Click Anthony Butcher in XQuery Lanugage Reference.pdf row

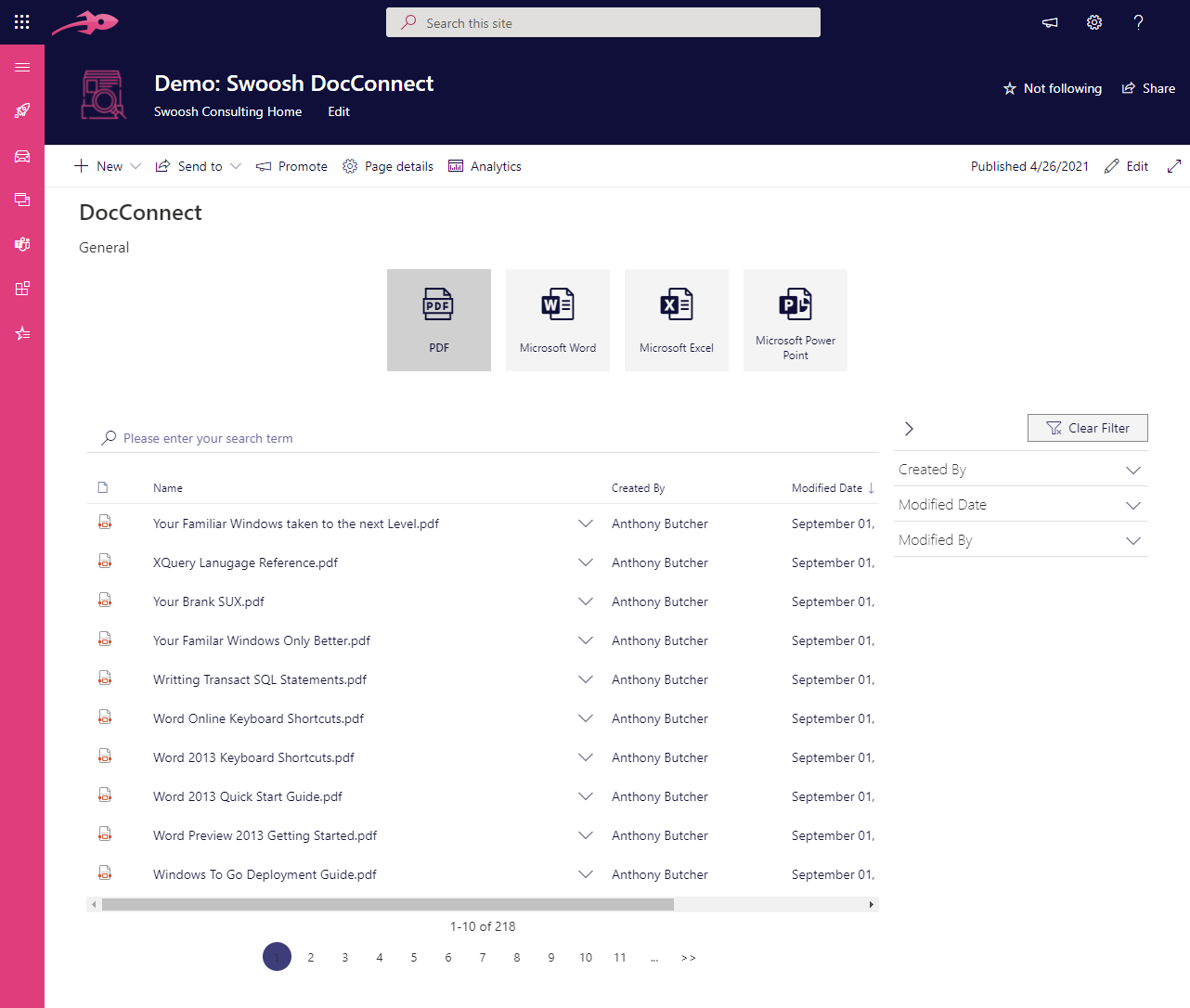point(660,562)
